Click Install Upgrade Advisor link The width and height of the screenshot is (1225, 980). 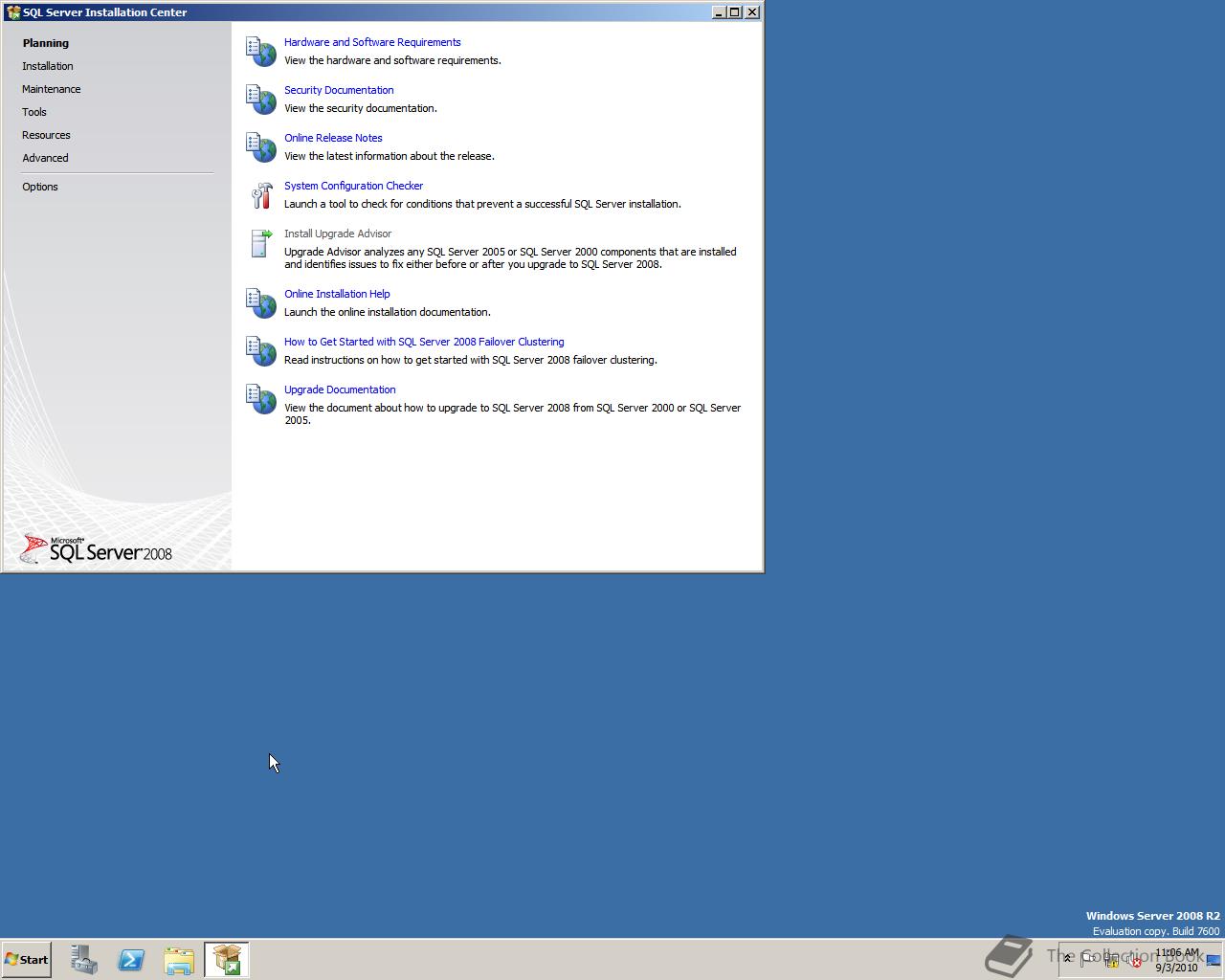coord(338,234)
